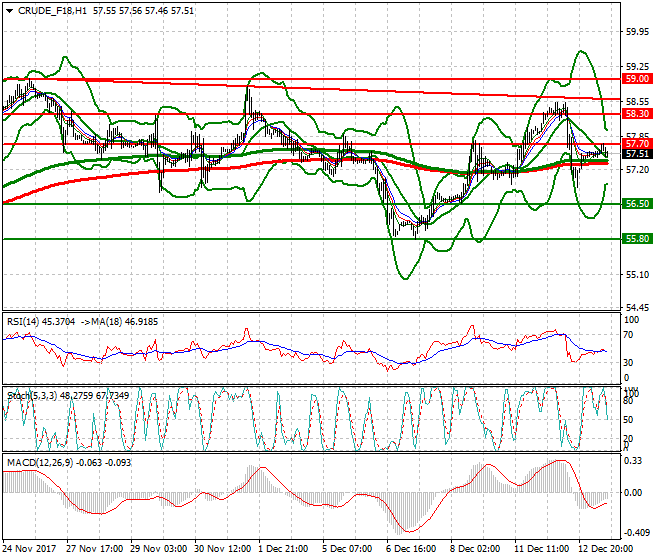Click the RSI 30 level scale value

628,363
